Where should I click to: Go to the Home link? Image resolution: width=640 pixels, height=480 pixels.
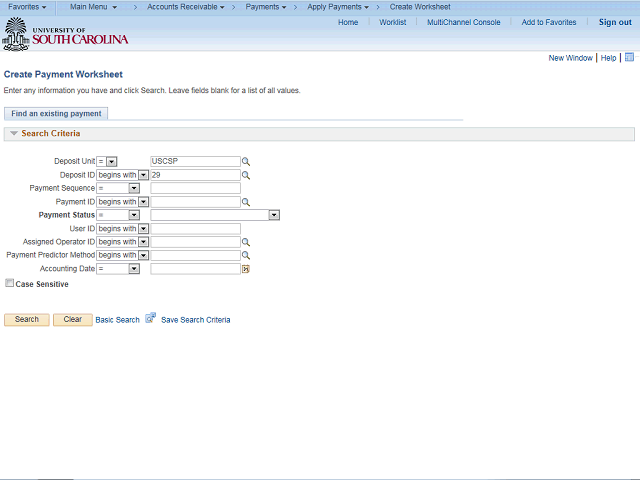[x=348, y=22]
